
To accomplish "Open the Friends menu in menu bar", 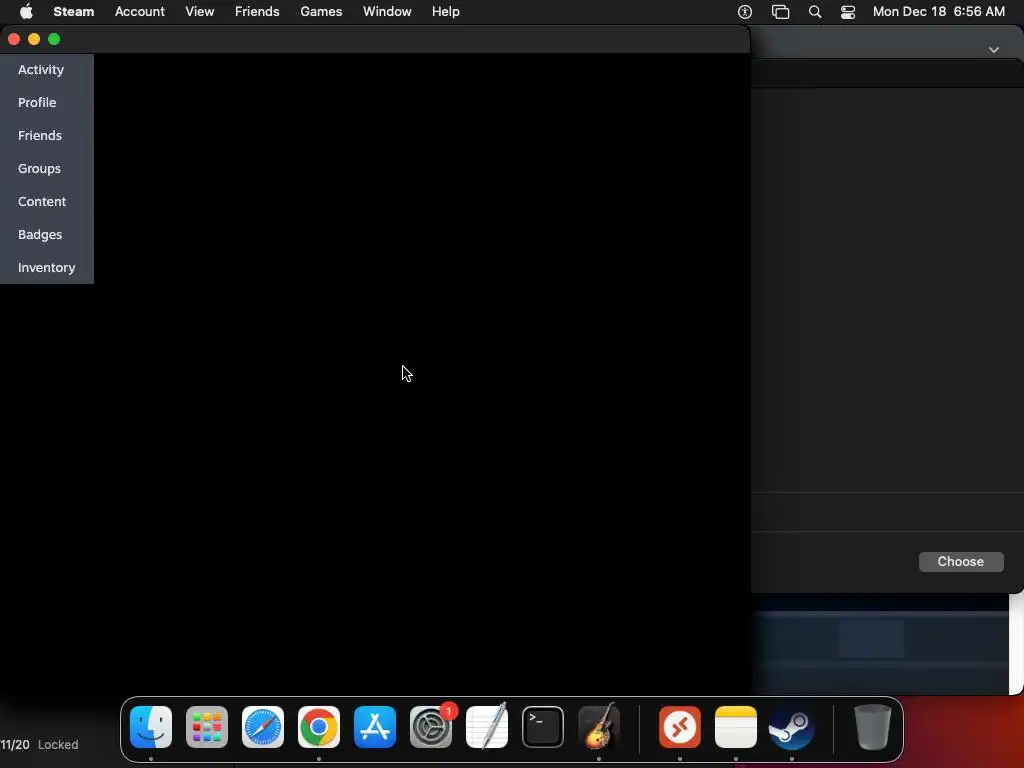I will click(257, 12).
